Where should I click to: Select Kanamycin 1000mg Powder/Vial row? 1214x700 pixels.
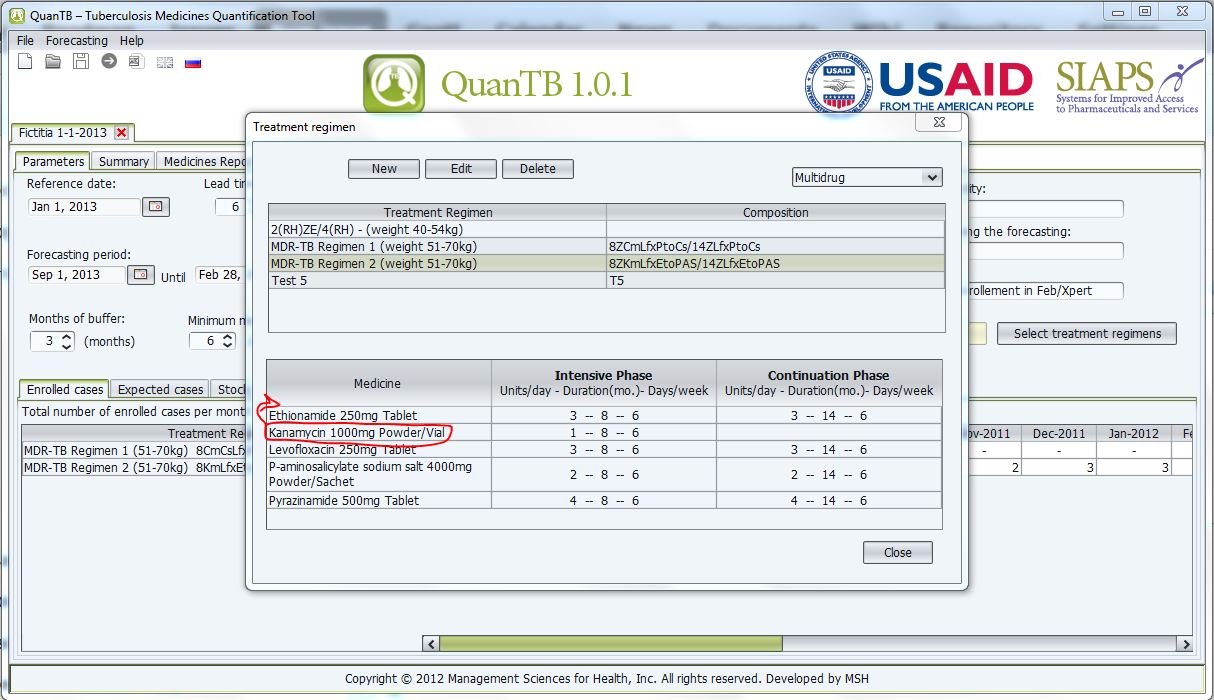[x=604, y=432]
